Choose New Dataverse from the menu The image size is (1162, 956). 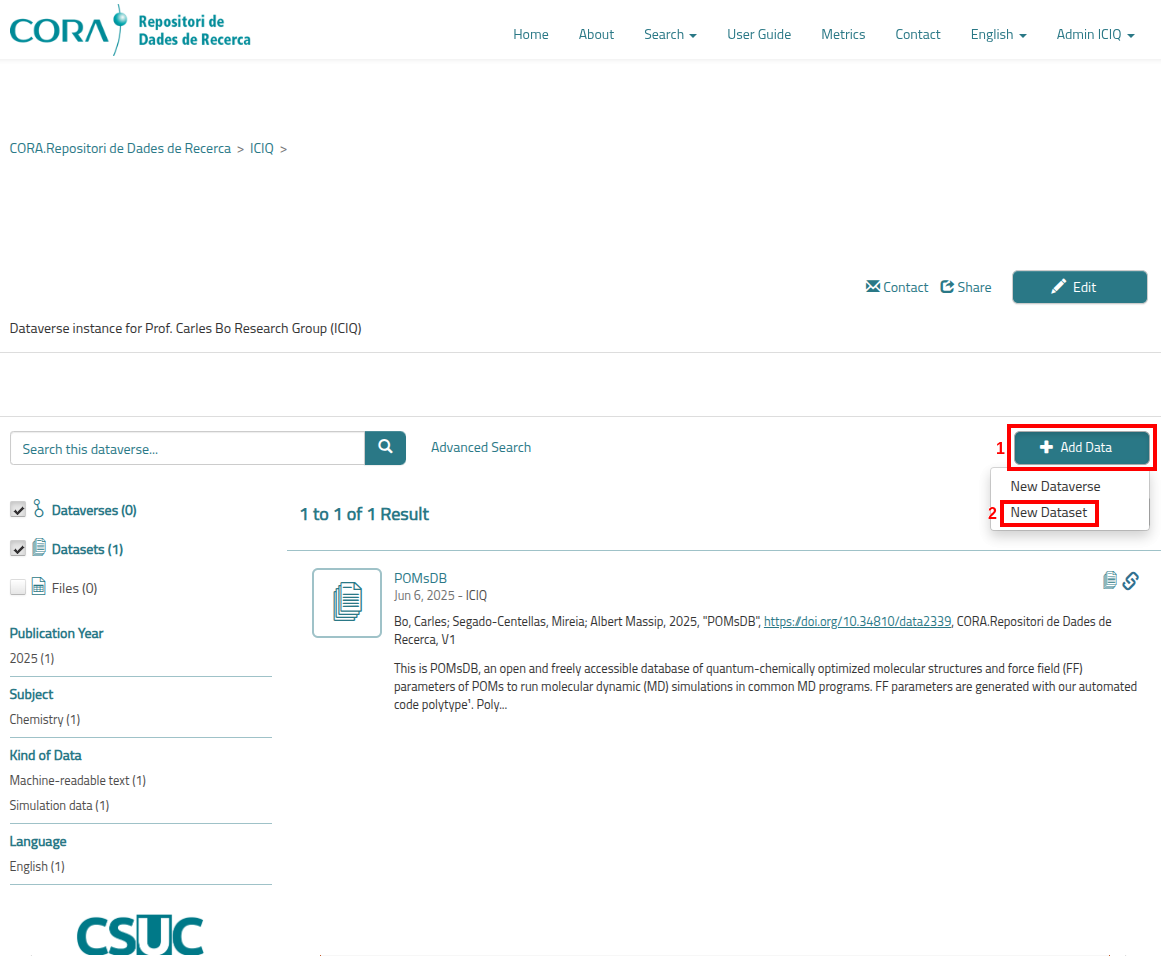pyautogui.click(x=1055, y=486)
